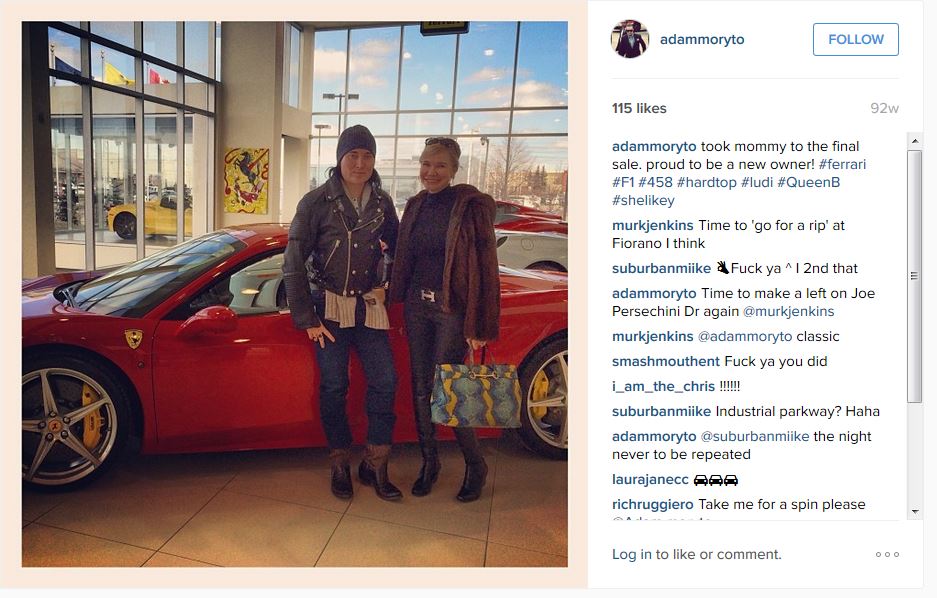Viewport: 937px width, 598px height.
Task: Open the i_am_the_chris commenter profile
Action: [663, 387]
